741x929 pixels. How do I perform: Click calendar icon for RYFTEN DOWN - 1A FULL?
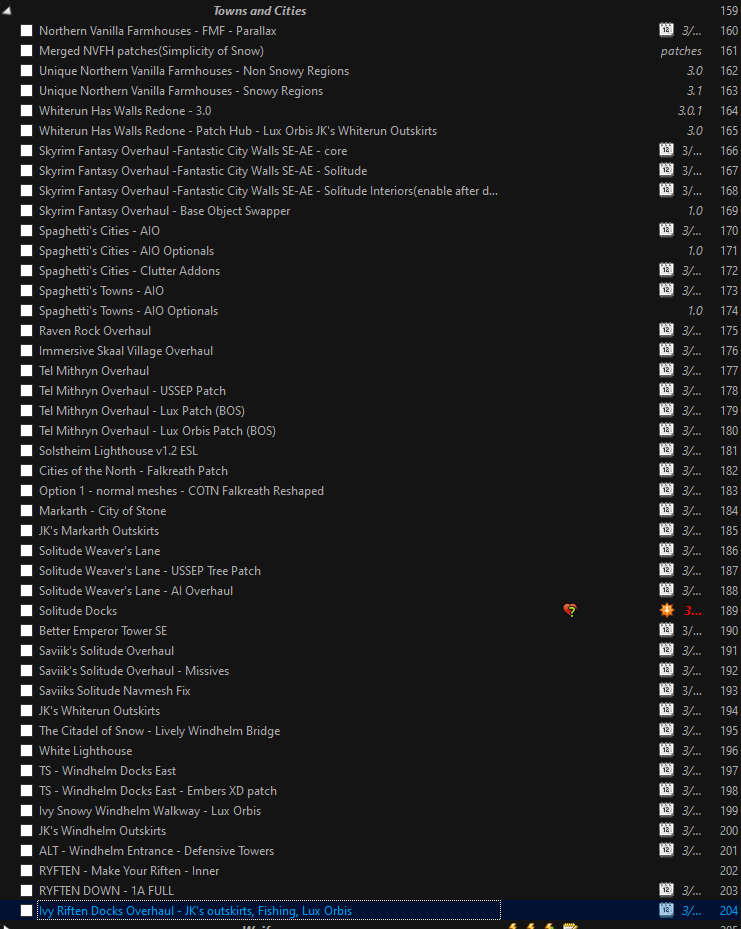[x=667, y=890]
